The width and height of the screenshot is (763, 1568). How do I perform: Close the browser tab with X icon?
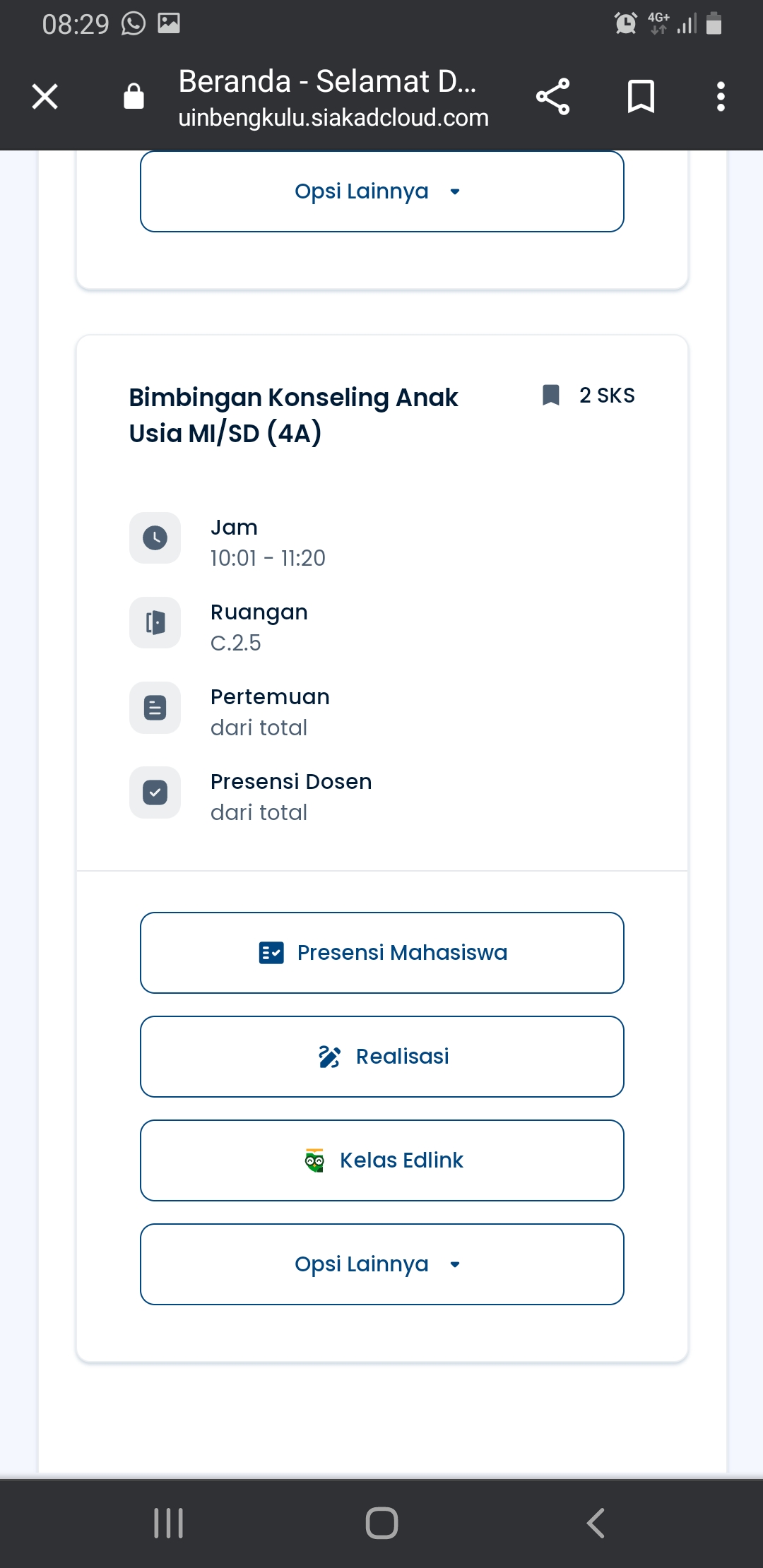[x=45, y=97]
